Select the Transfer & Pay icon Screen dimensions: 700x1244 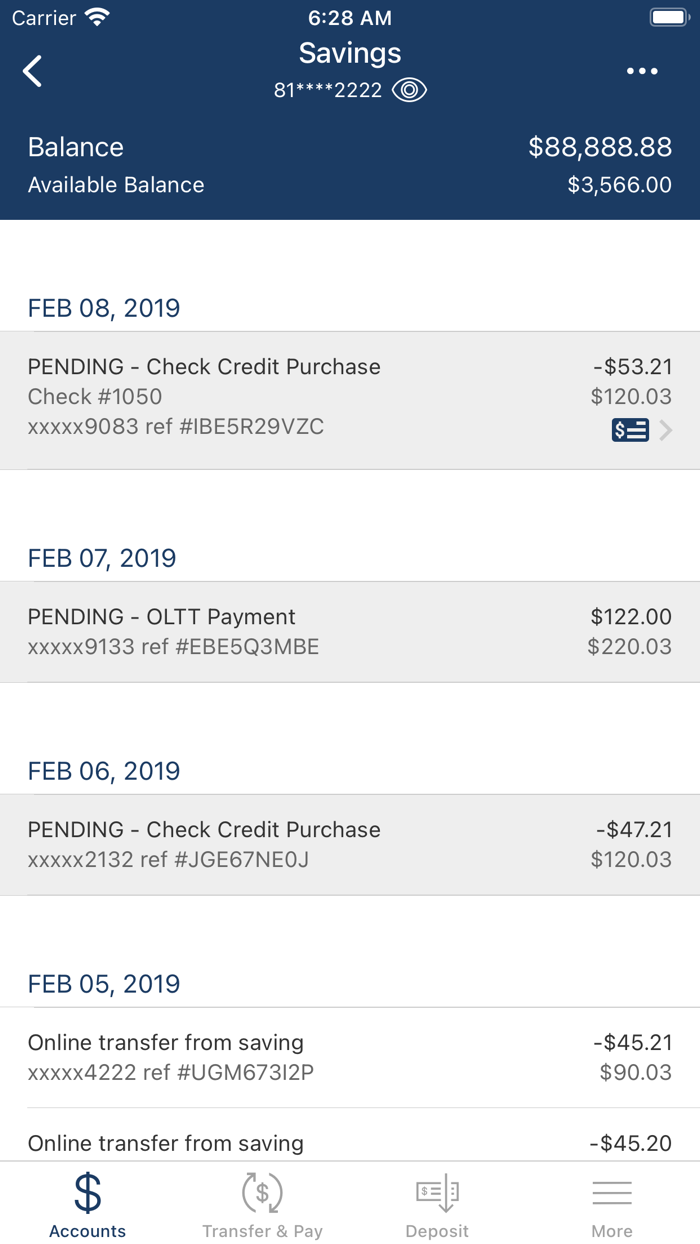262,1193
